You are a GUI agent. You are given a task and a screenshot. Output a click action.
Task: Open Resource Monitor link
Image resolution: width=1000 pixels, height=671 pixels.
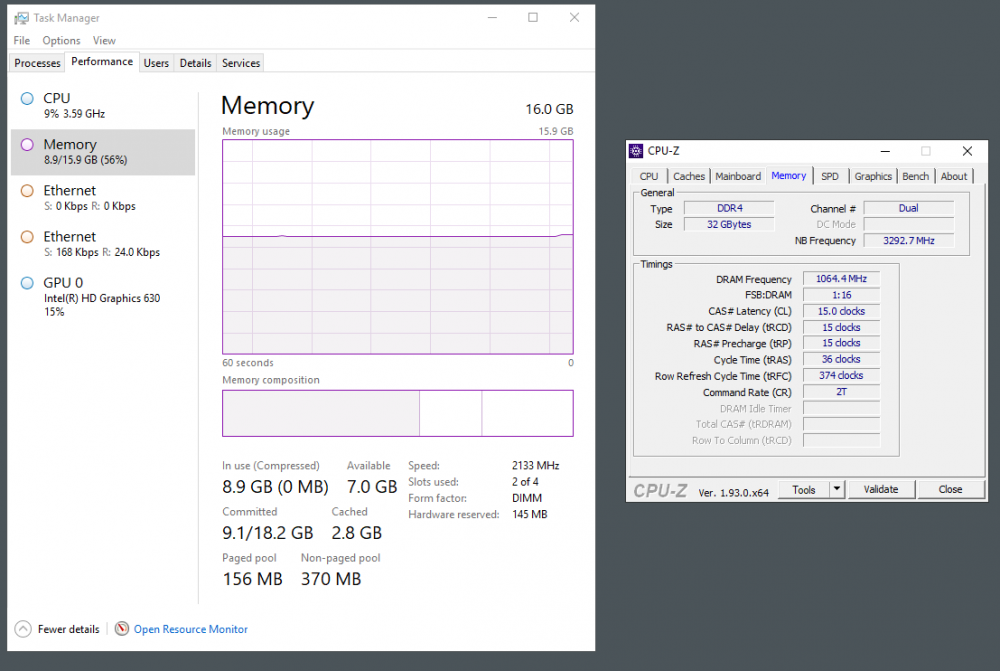pyautogui.click(x=191, y=629)
